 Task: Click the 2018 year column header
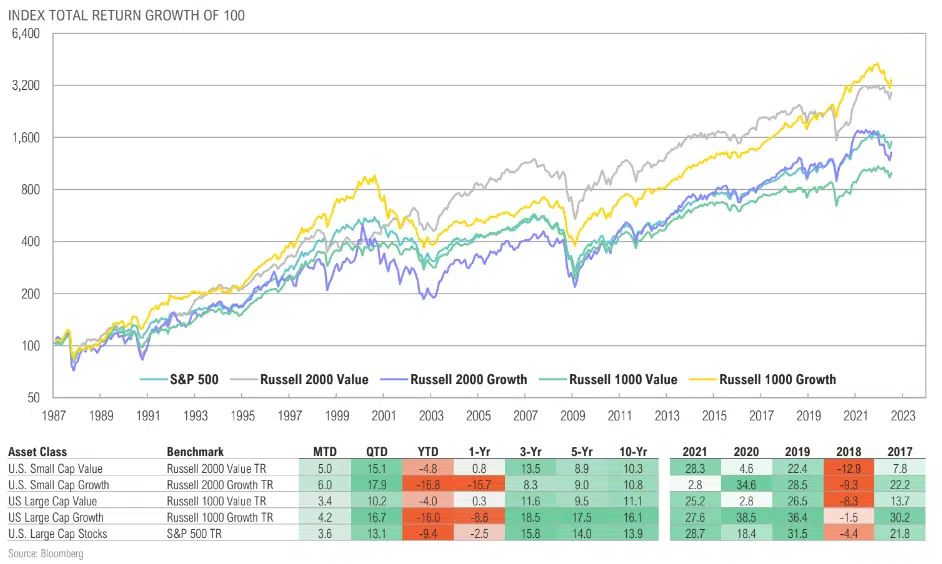point(848,451)
